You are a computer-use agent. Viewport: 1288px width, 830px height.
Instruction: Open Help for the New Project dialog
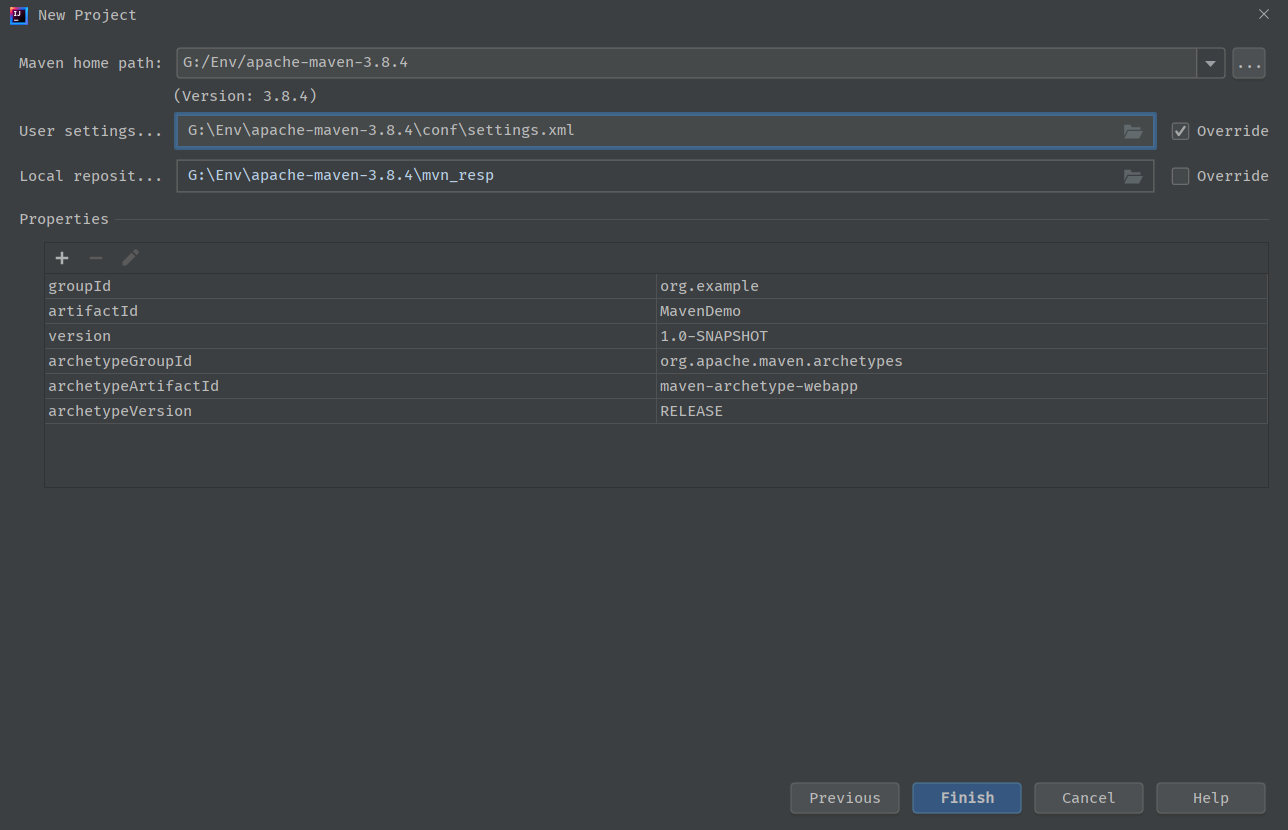(x=1211, y=798)
